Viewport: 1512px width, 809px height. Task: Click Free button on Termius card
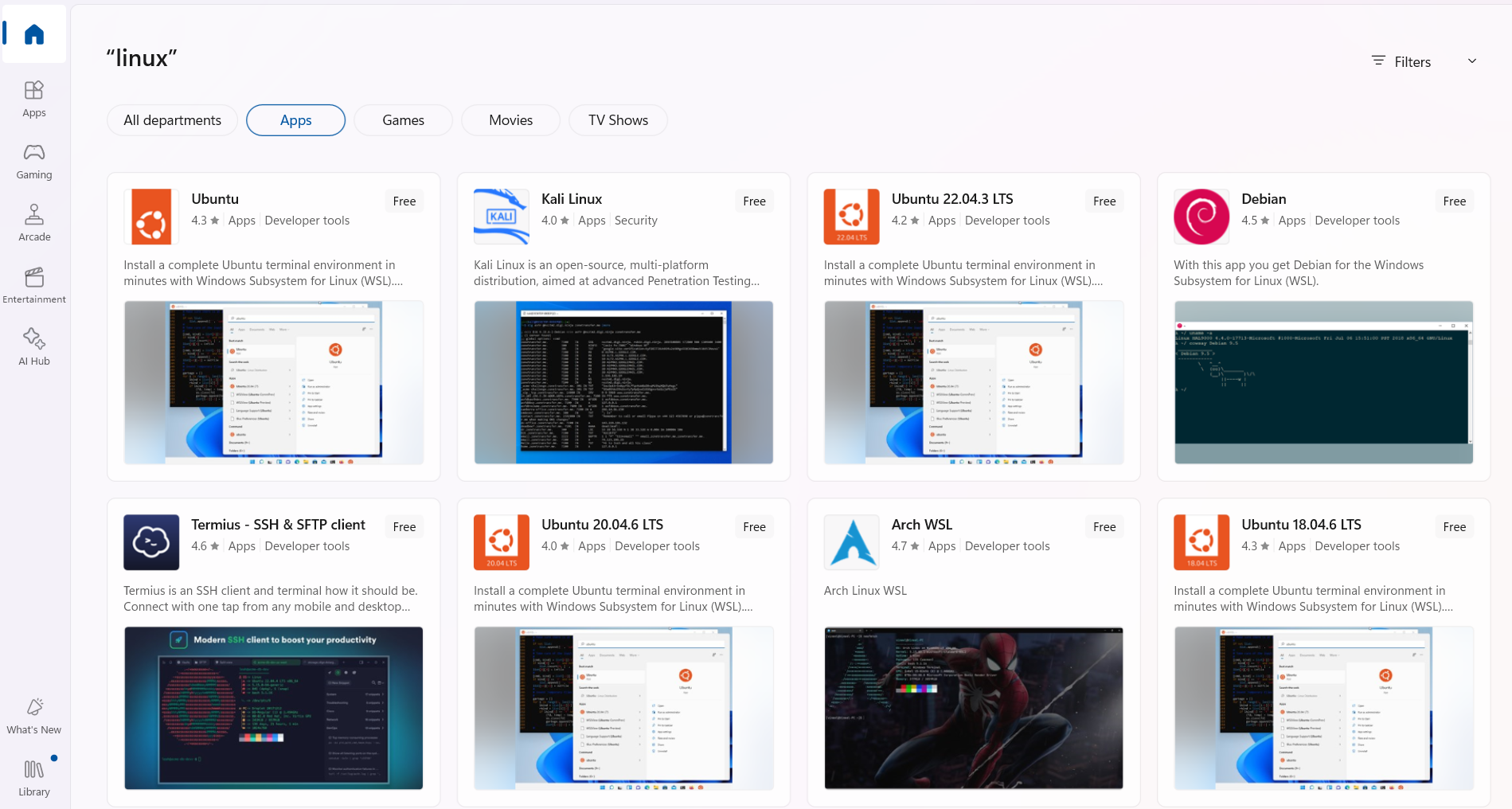(404, 527)
